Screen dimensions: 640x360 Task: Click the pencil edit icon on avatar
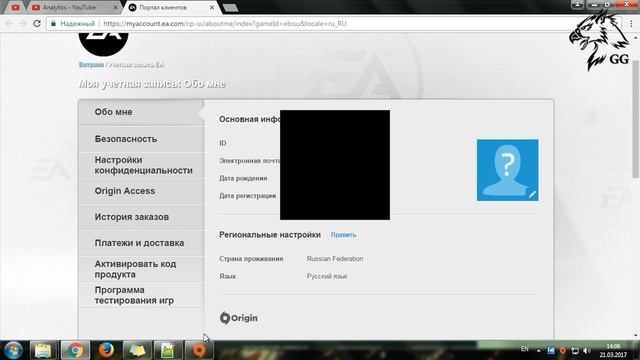tap(532, 195)
